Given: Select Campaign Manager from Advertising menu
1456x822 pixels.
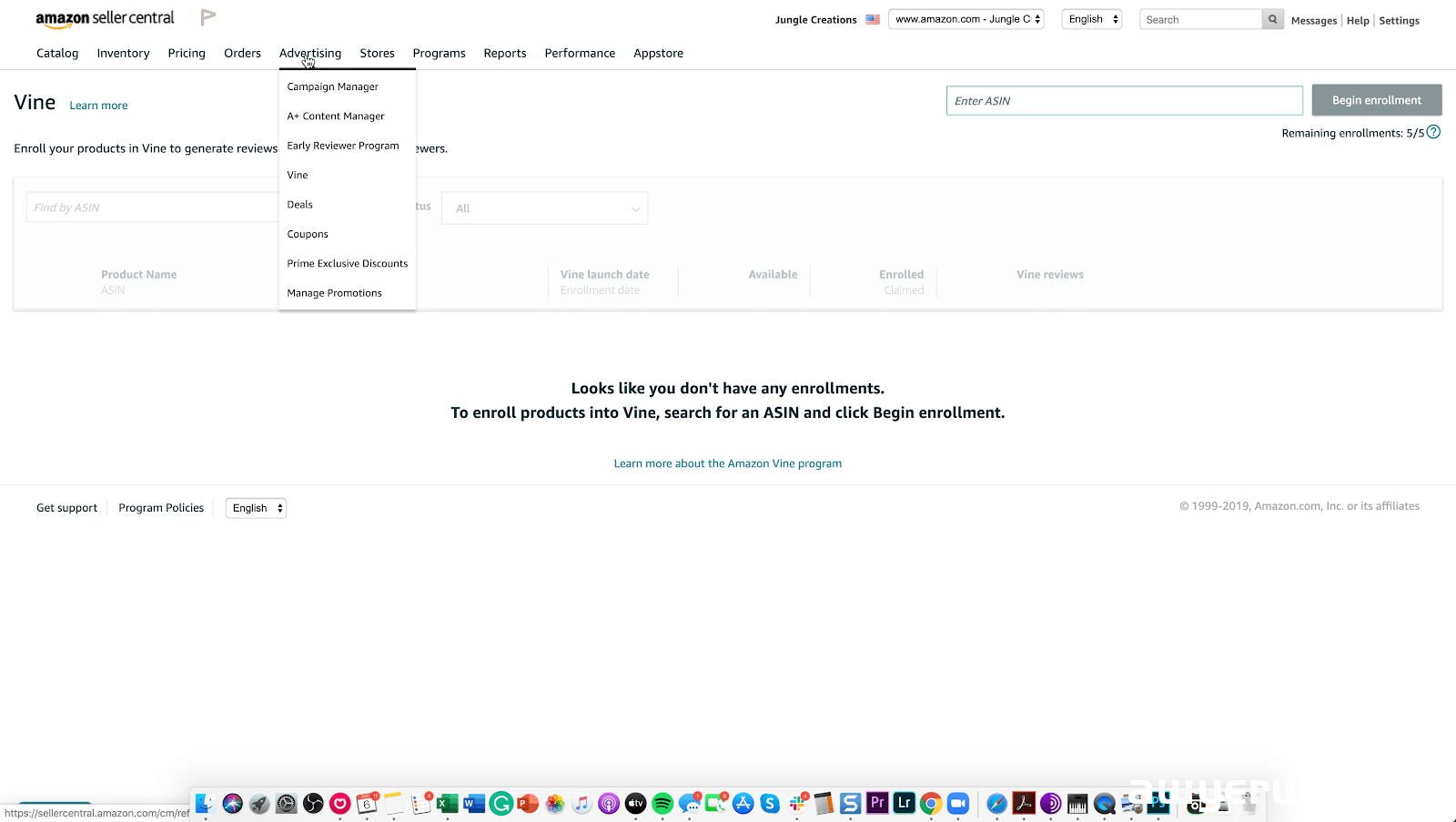Looking at the screenshot, I should tap(333, 86).
